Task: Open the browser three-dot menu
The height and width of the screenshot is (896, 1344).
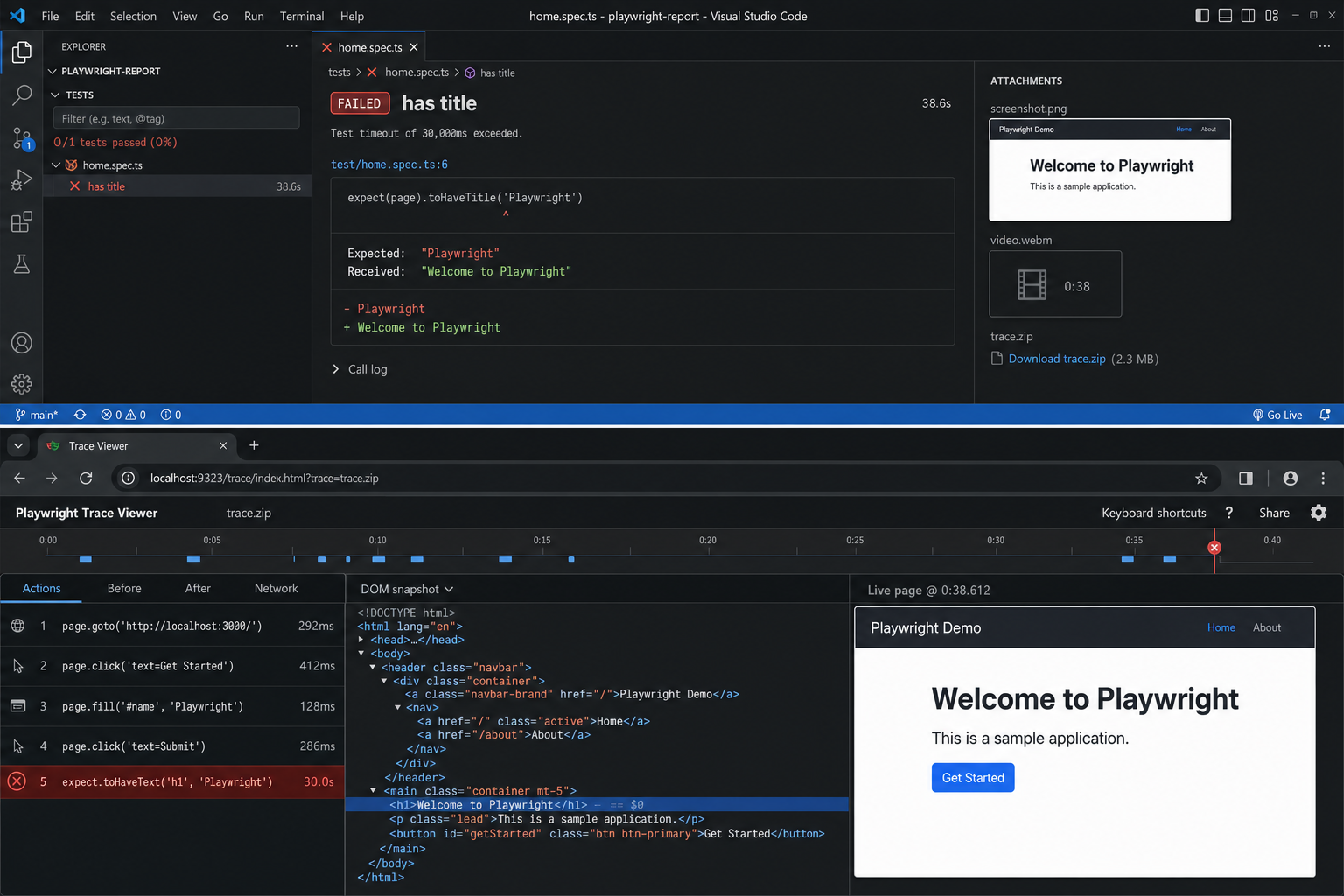Action: (1323, 478)
